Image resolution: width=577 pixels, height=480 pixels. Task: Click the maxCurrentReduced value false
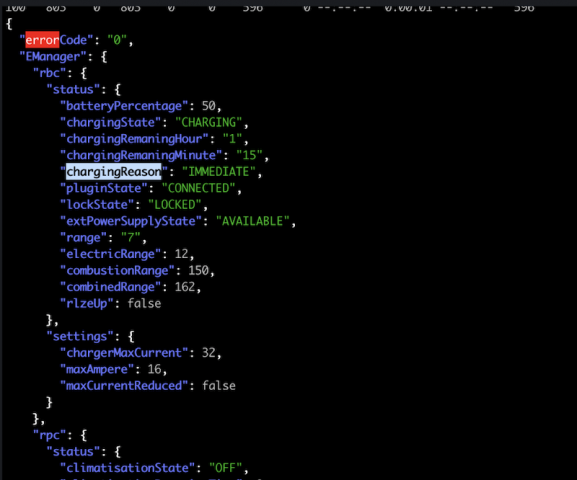(219, 386)
